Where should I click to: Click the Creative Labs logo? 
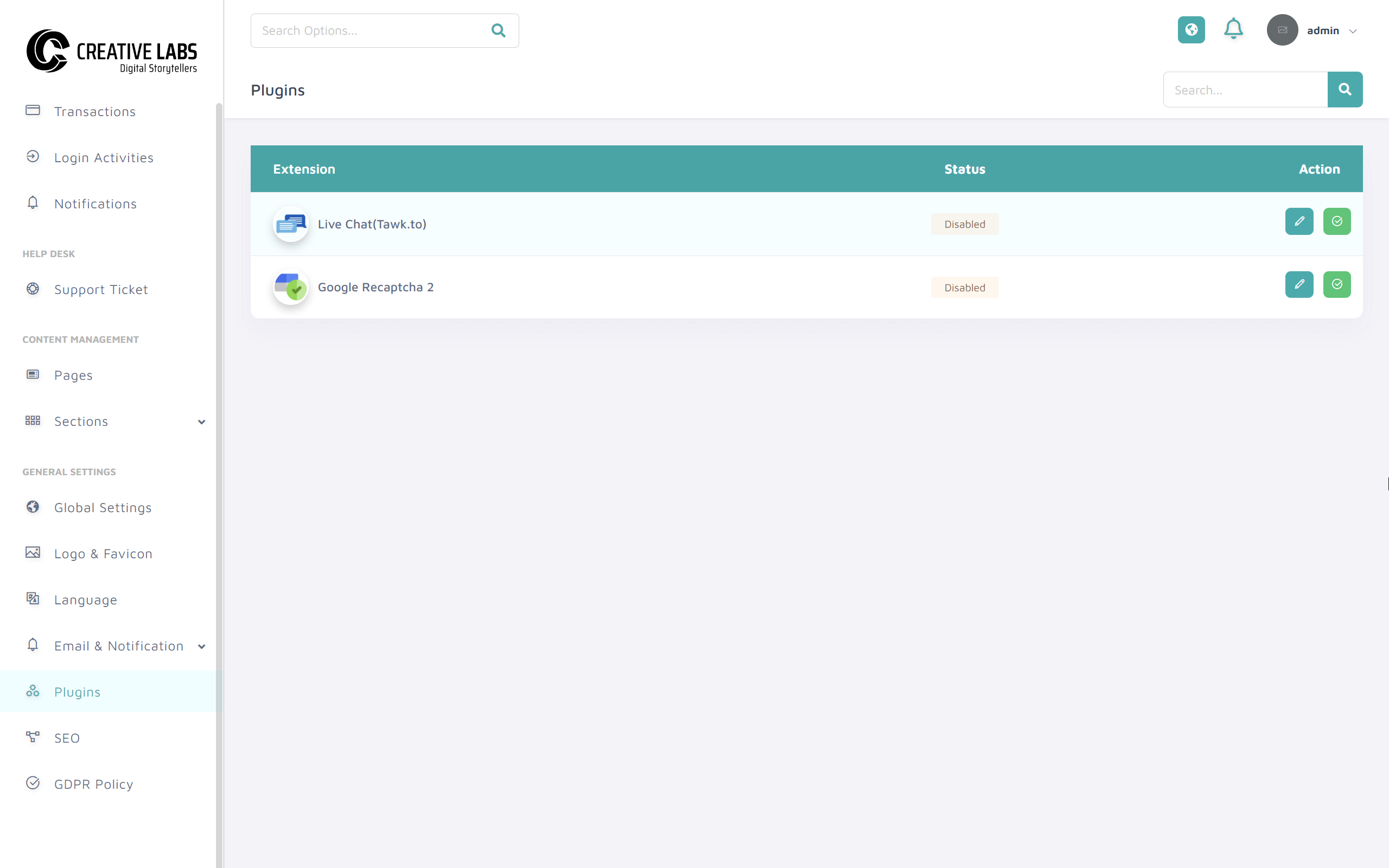click(x=111, y=52)
